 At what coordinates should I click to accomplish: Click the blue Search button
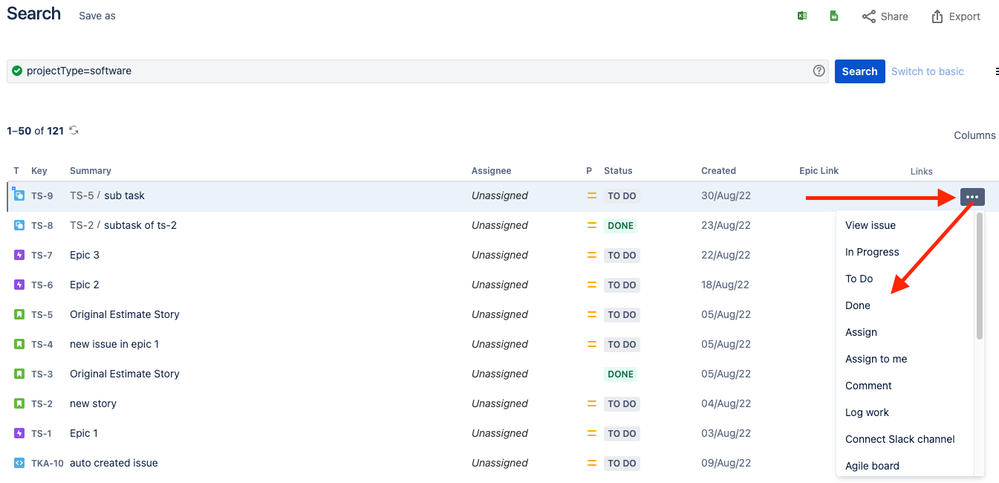[859, 71]
